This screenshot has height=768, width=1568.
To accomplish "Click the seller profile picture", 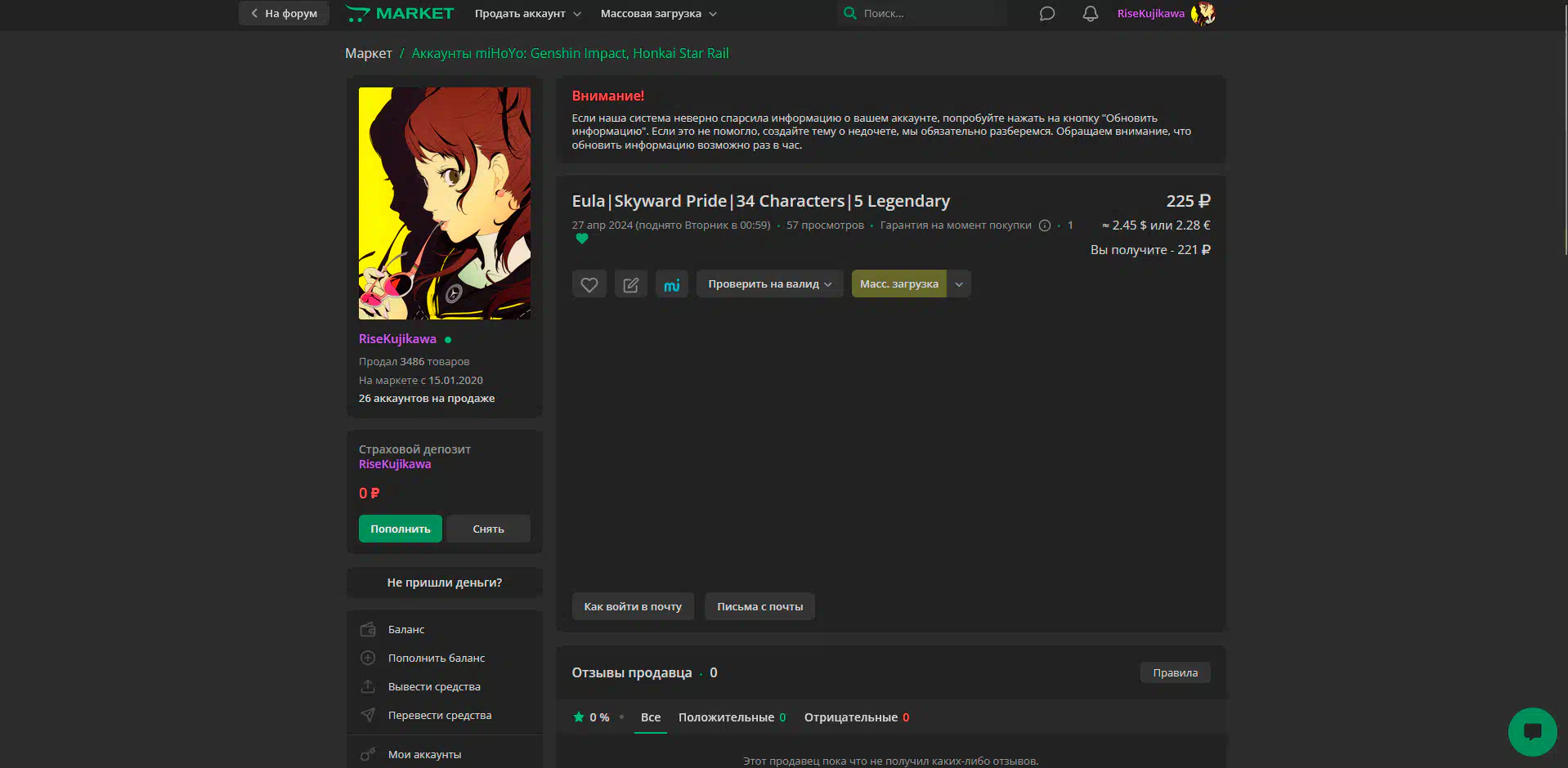I will pyautogui.click(x=445, y=203).
